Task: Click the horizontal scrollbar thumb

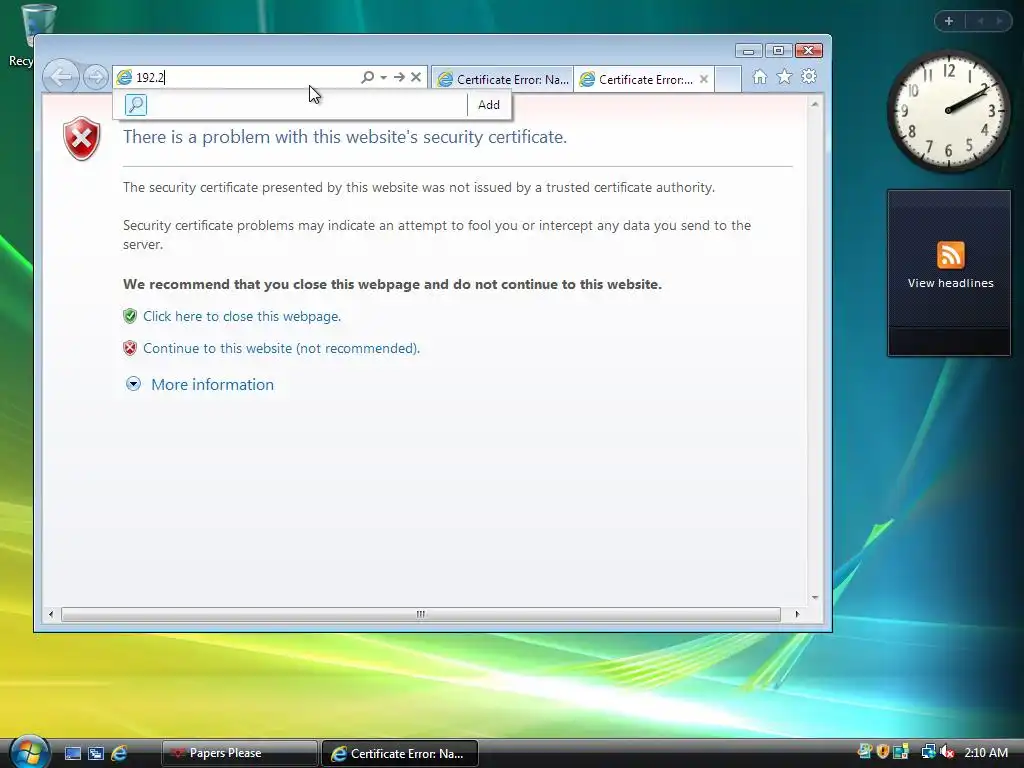Action: pyautogui.click(x=421, y=614)
